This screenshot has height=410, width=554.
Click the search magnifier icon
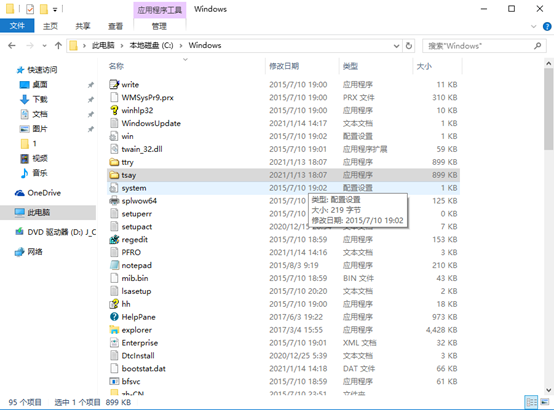[x=537, y=46]
